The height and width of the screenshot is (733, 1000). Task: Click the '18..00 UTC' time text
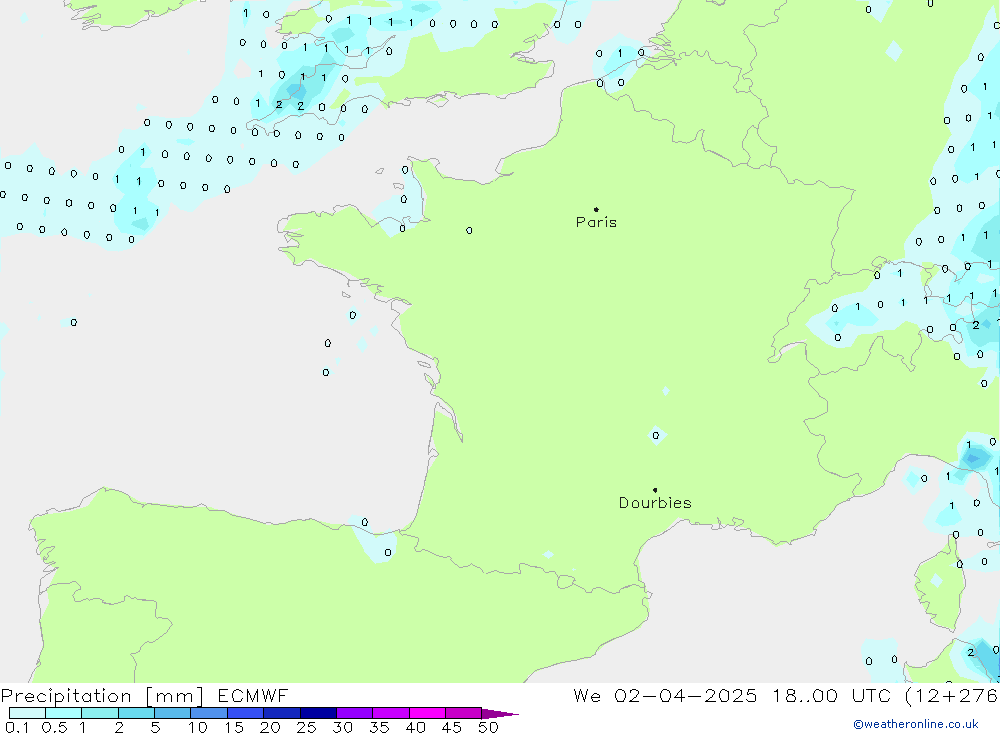[x=831, y=695]
